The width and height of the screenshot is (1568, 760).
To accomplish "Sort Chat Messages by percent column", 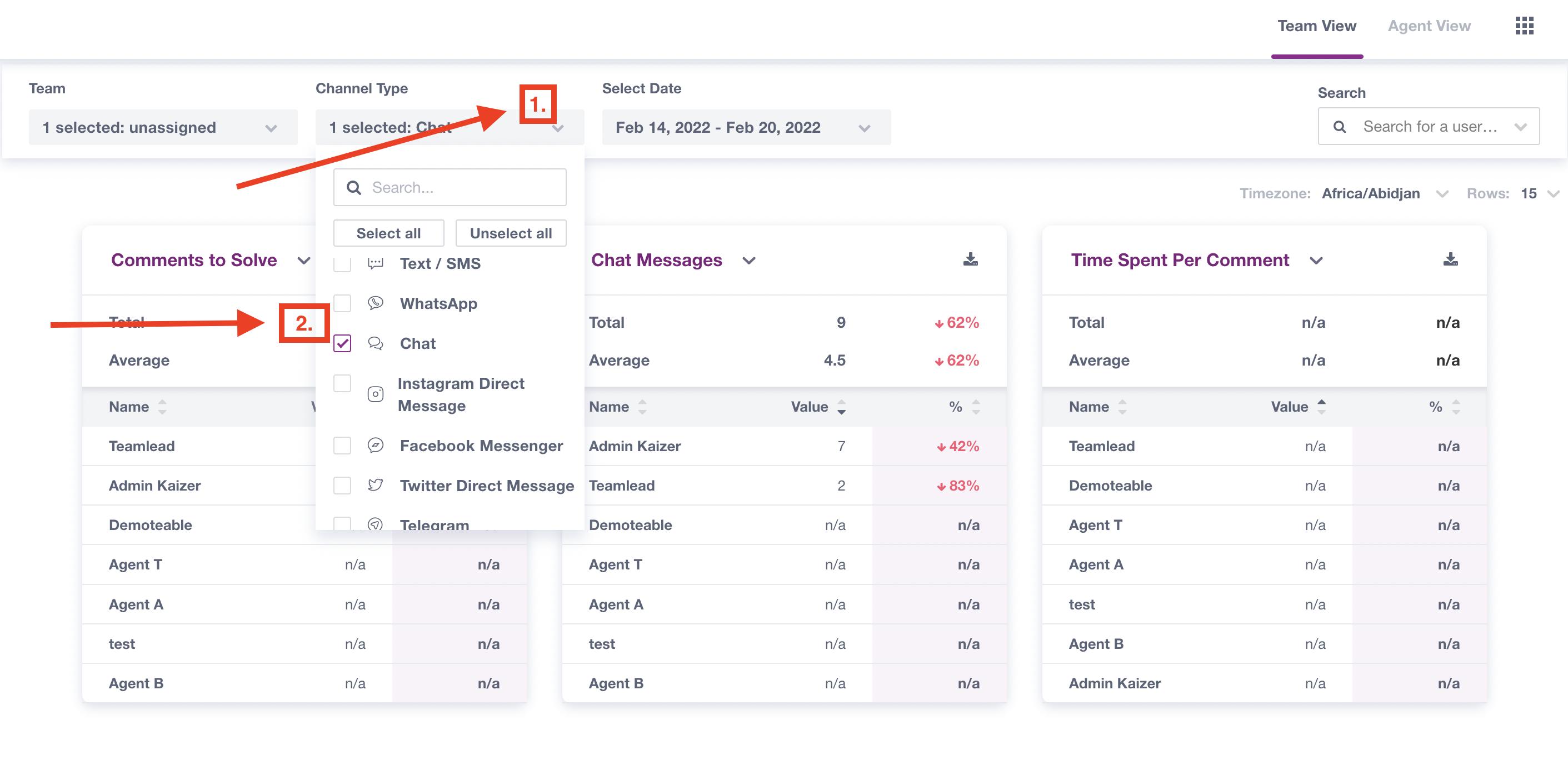I will click(976, 407).
